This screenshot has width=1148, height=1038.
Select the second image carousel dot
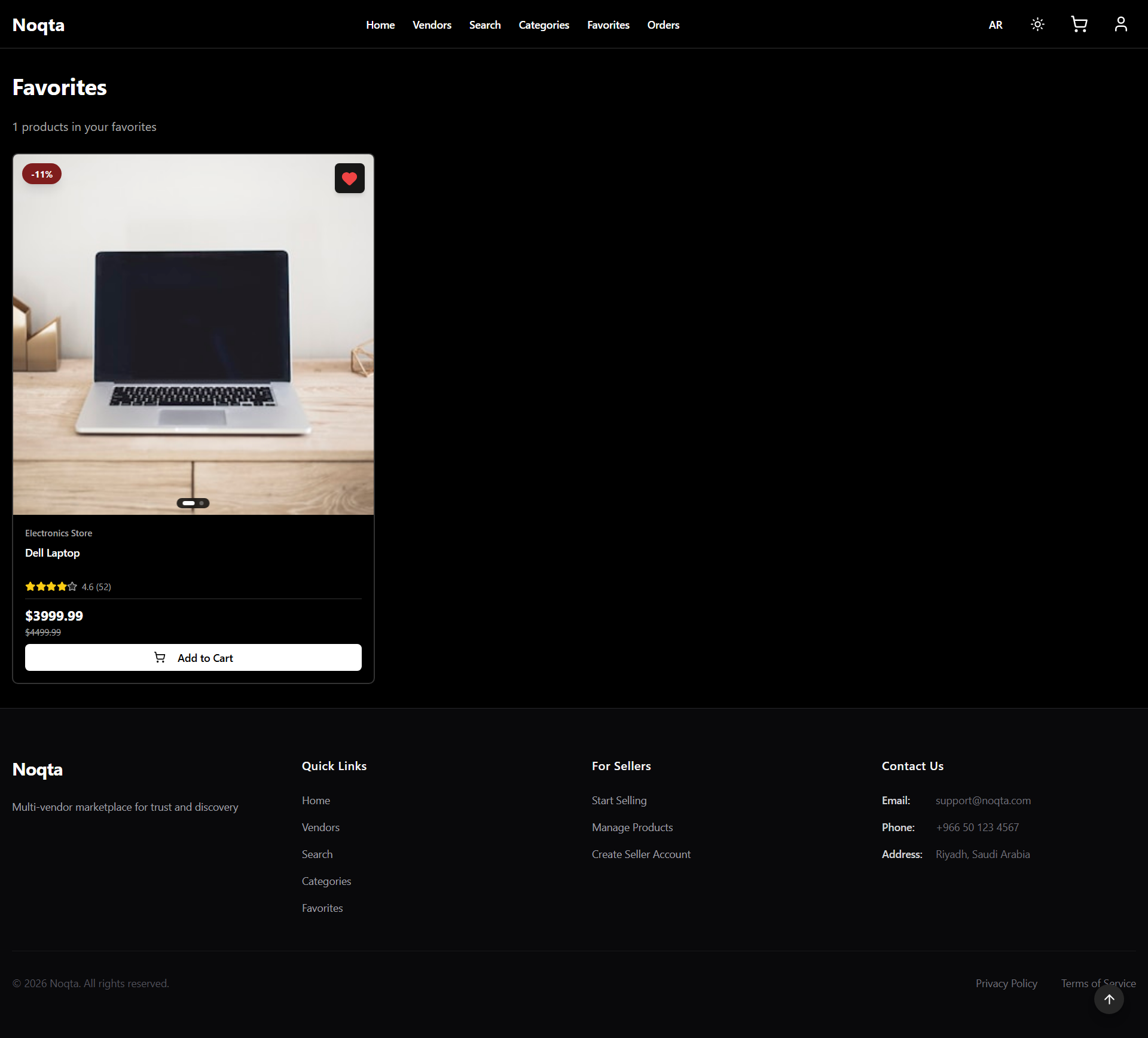point(202,503)
